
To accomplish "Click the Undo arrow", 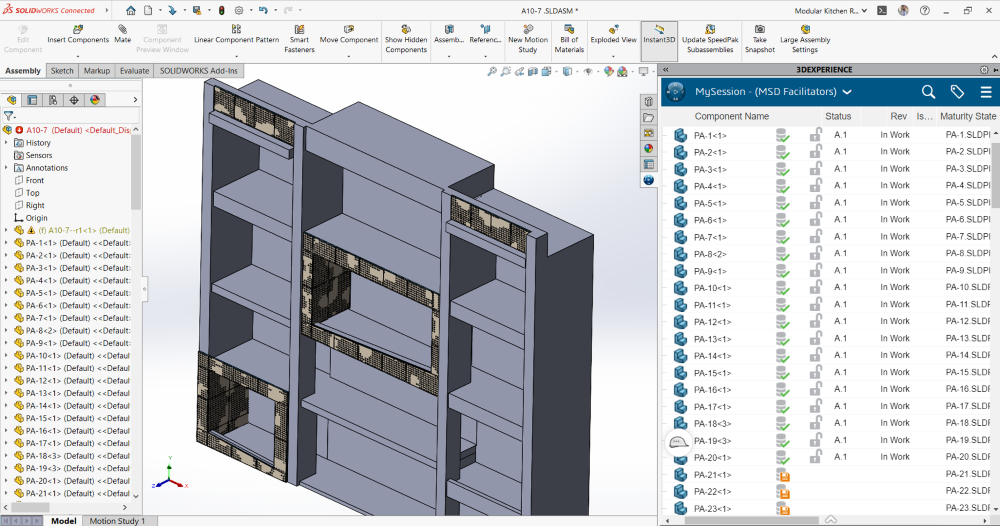I will click(x=263, y=10).
